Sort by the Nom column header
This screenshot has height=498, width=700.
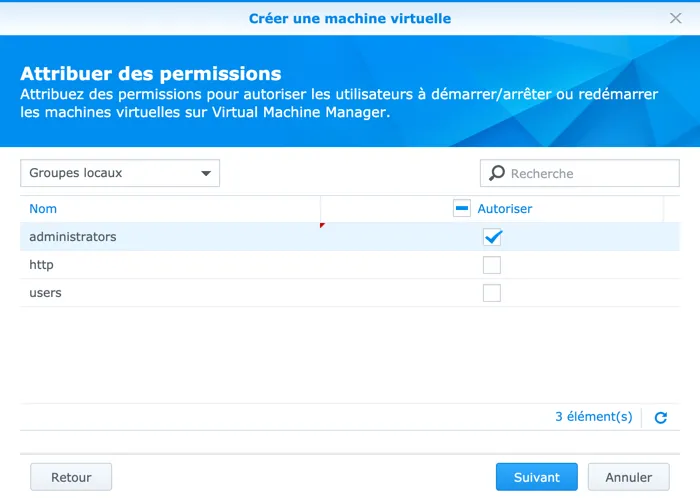43,209
